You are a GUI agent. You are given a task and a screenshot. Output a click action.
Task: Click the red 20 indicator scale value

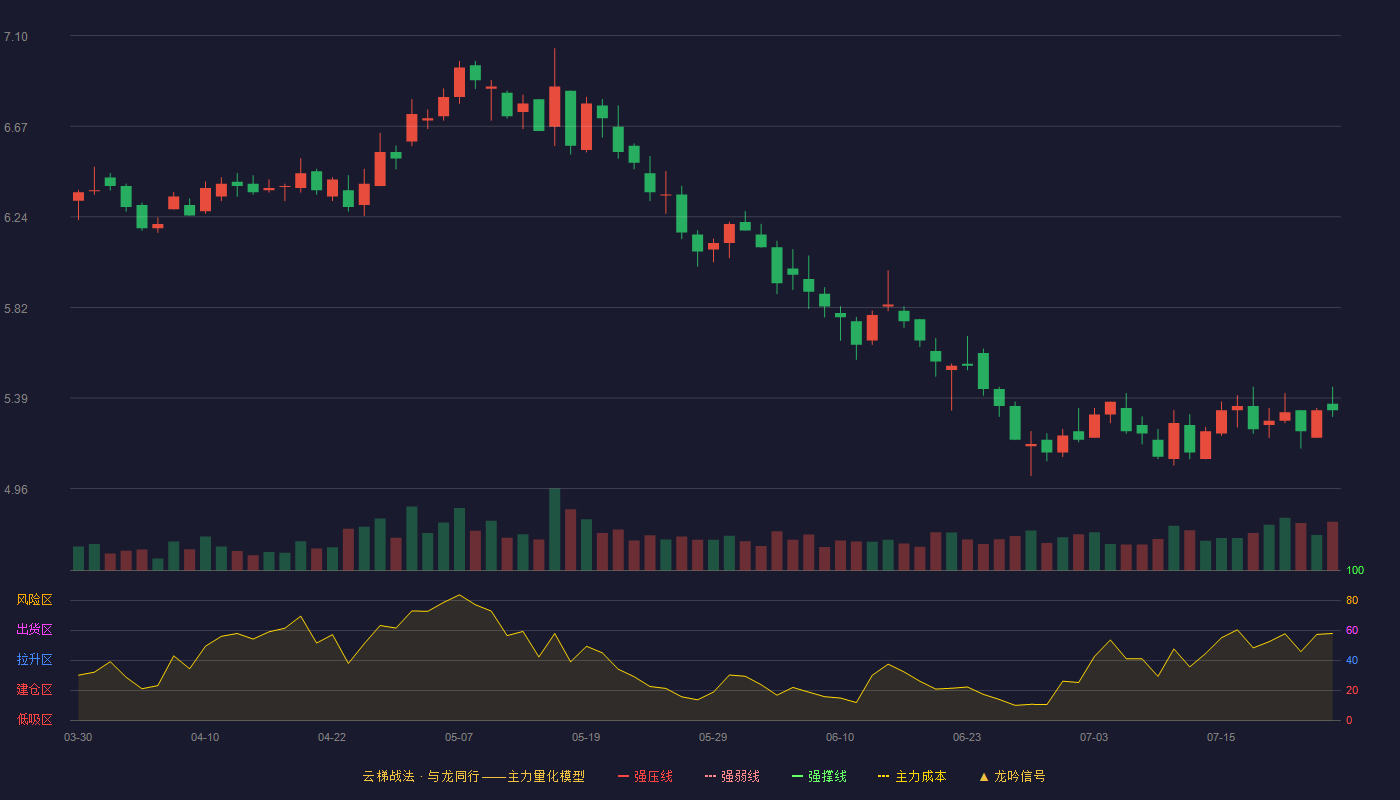[1352, 690]
